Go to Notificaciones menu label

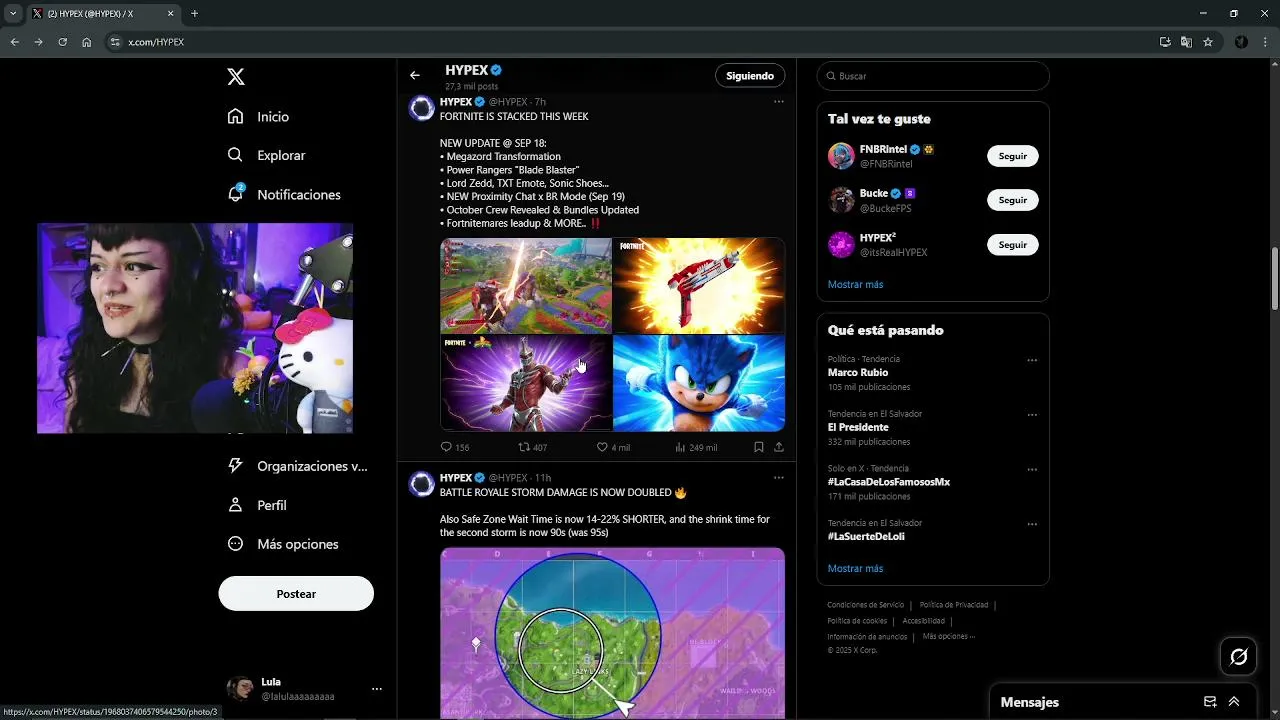[299, 194]
